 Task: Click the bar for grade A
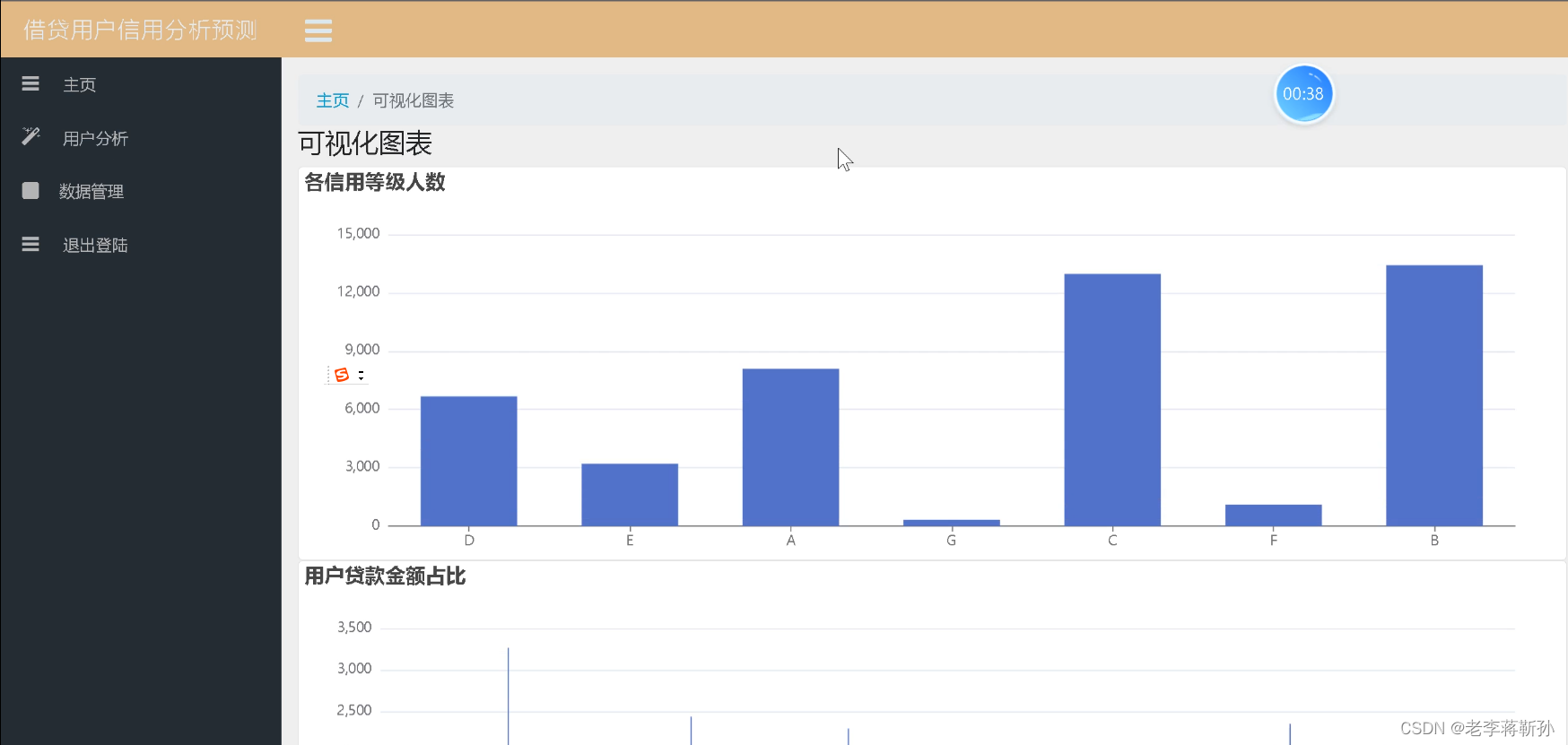pos(791,447)
